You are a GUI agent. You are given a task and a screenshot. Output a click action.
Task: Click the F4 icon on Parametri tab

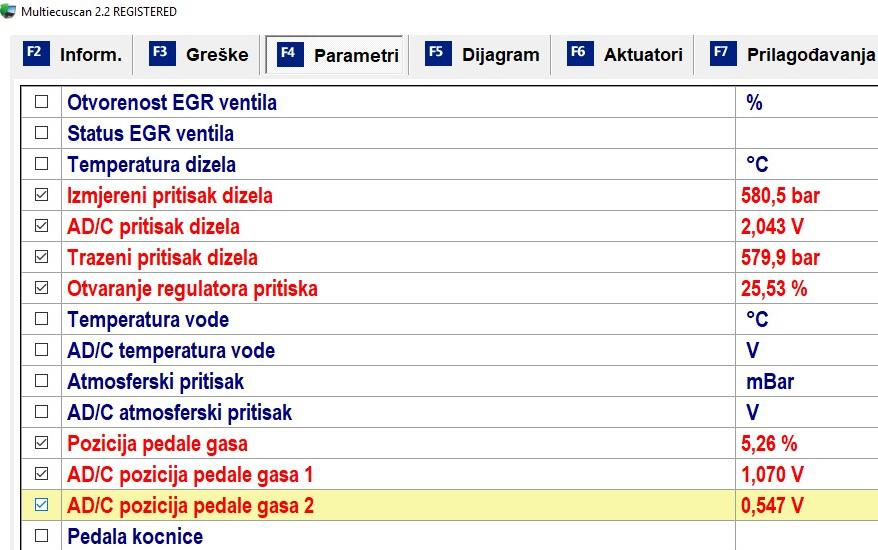tap(290, 55)
